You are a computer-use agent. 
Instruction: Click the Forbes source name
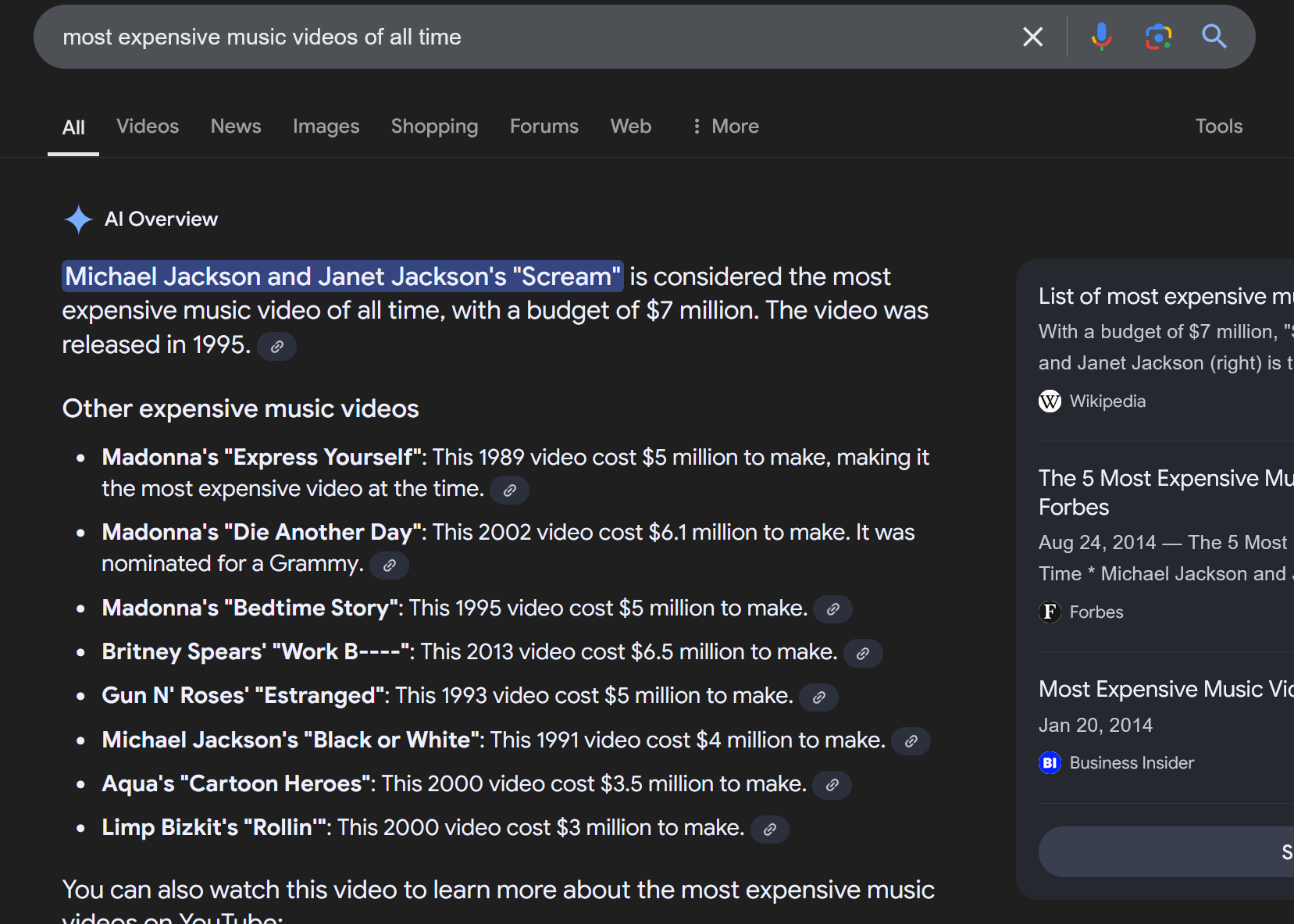(1096, 612)
